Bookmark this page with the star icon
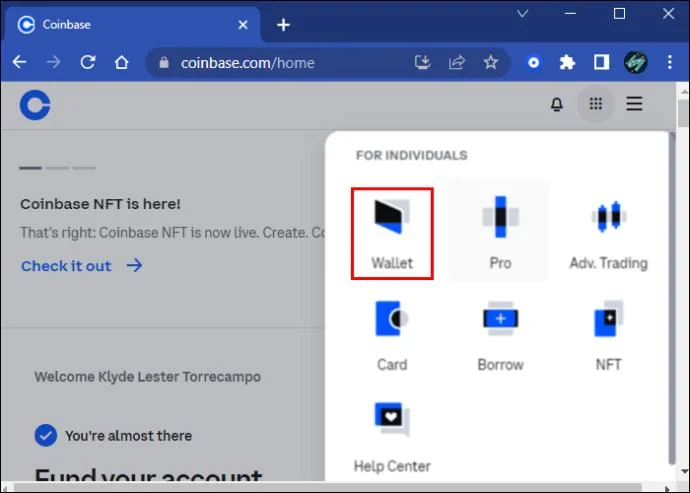The image size is (690, 493). pyautogui.click(x=491, y=63)
